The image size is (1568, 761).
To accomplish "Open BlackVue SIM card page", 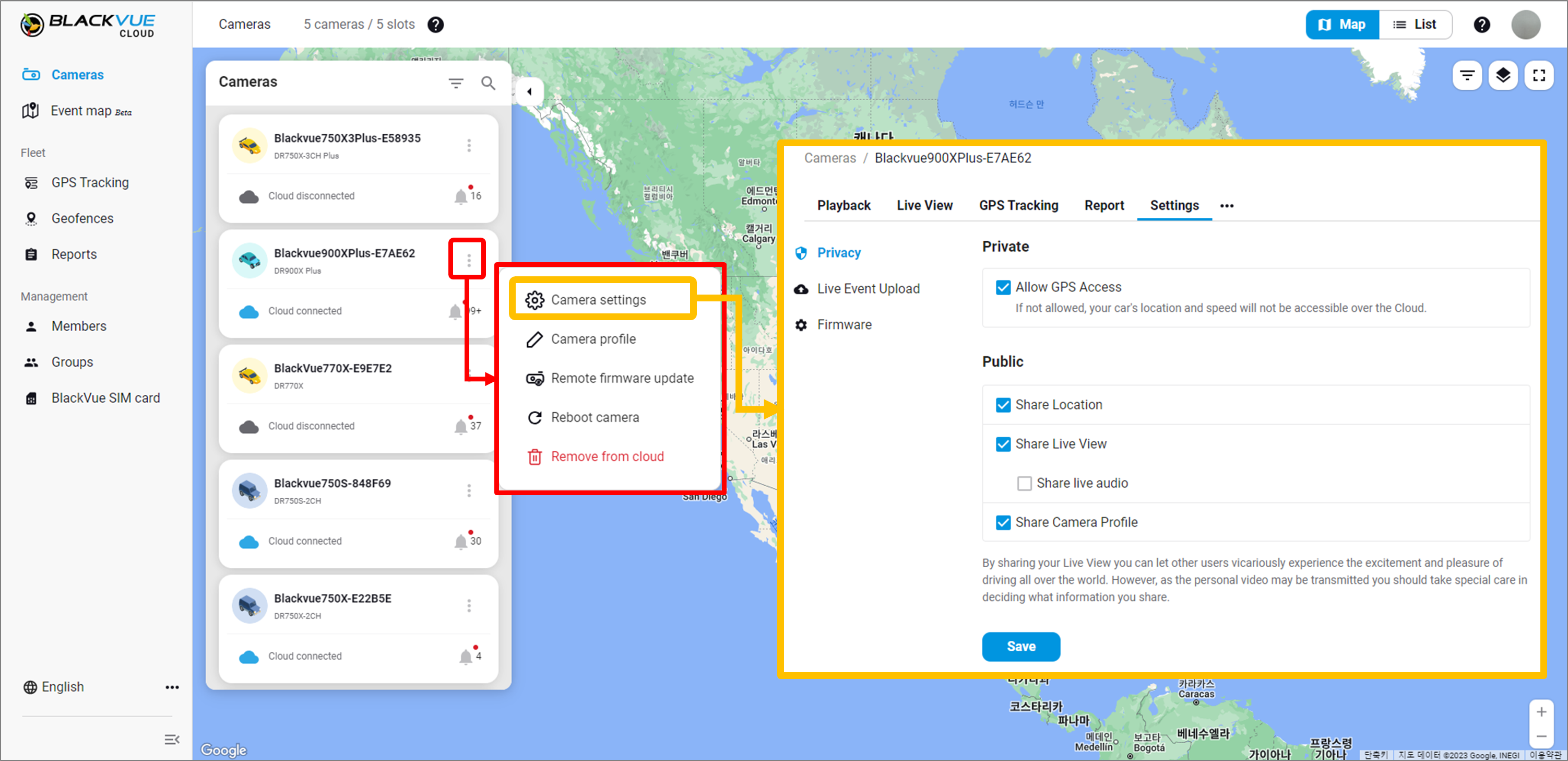I will [x=91, y=398].
